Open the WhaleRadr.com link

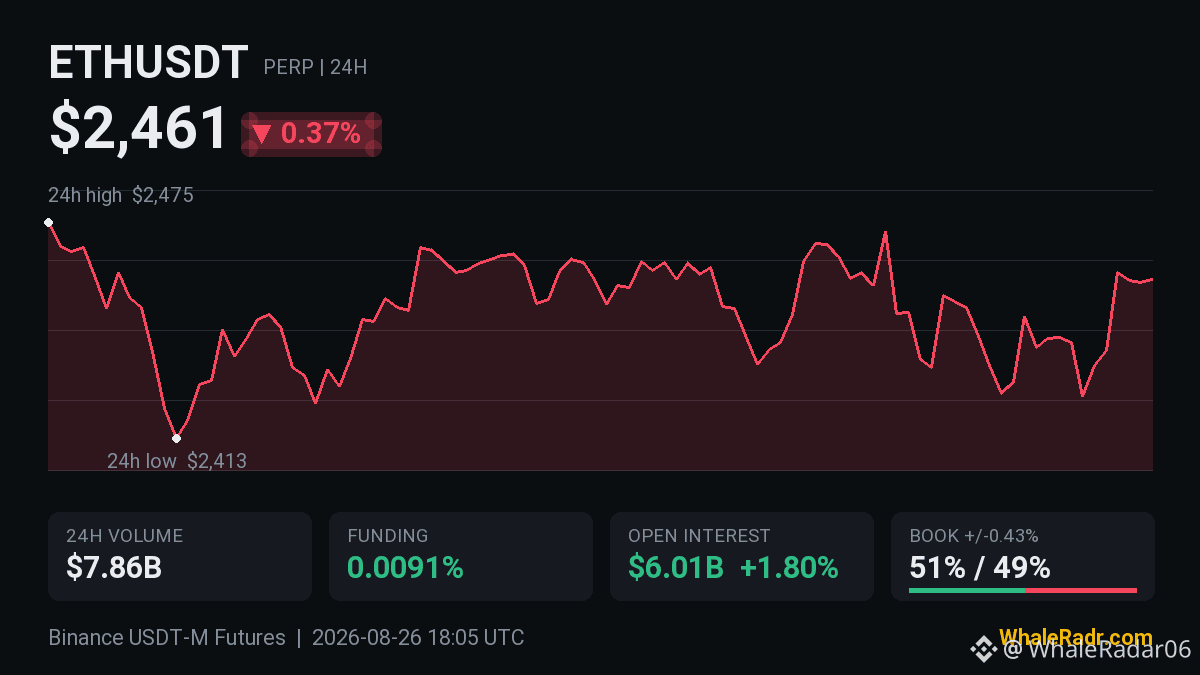(1076, 638)
